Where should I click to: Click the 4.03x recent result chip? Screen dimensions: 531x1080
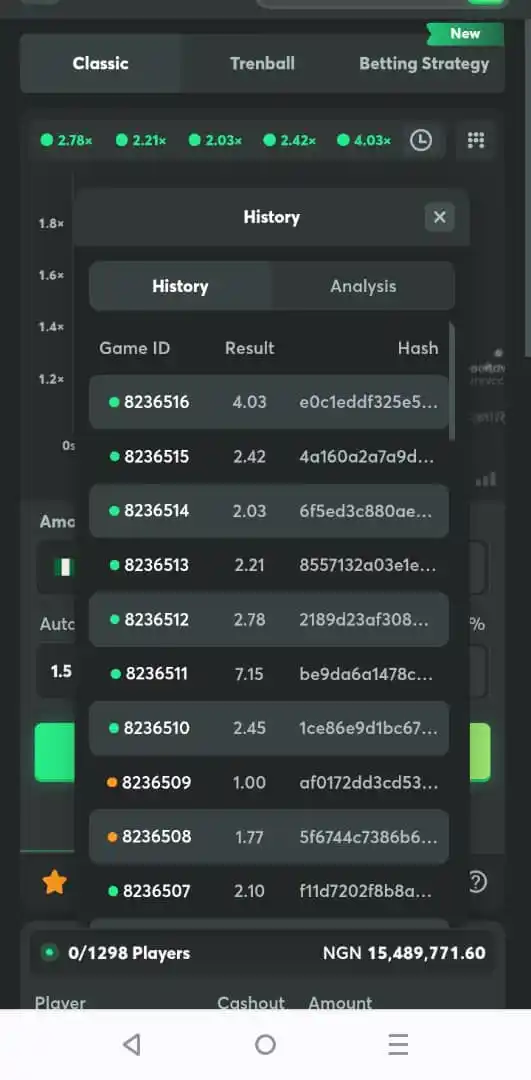pyautogui.click(x=364, y=141)
